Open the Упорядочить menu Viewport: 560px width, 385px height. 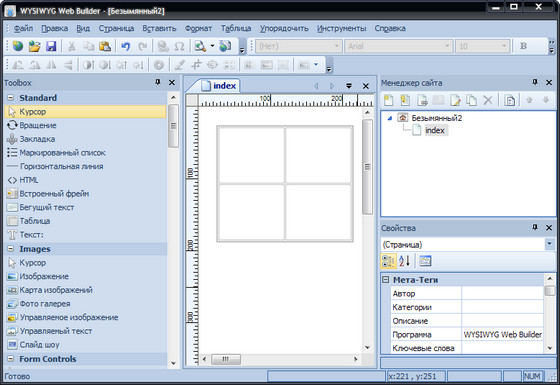[x=284, y=28]
